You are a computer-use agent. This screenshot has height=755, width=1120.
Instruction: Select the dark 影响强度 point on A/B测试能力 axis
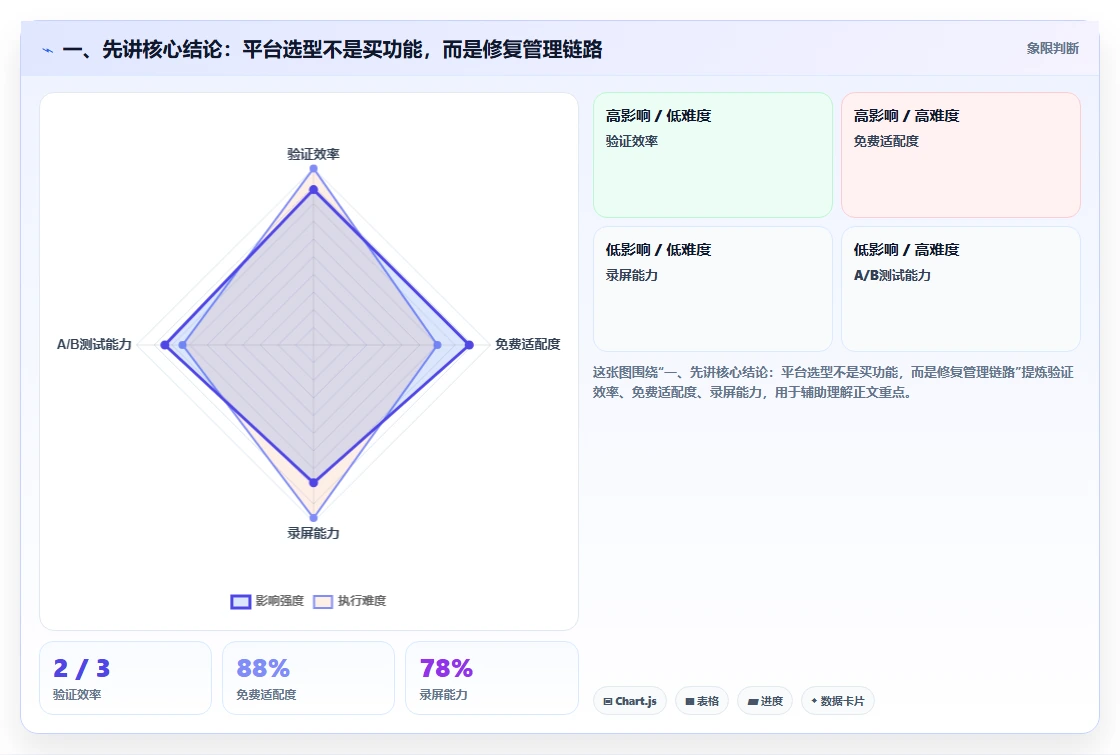165,345
